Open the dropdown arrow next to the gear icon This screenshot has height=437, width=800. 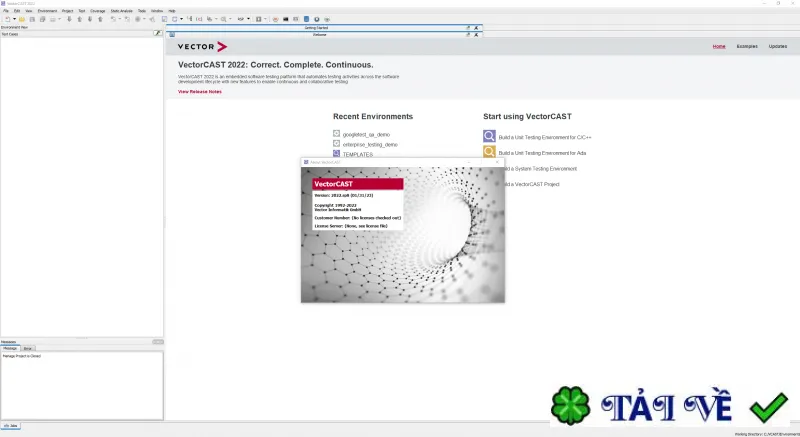(x=144, y=19)
